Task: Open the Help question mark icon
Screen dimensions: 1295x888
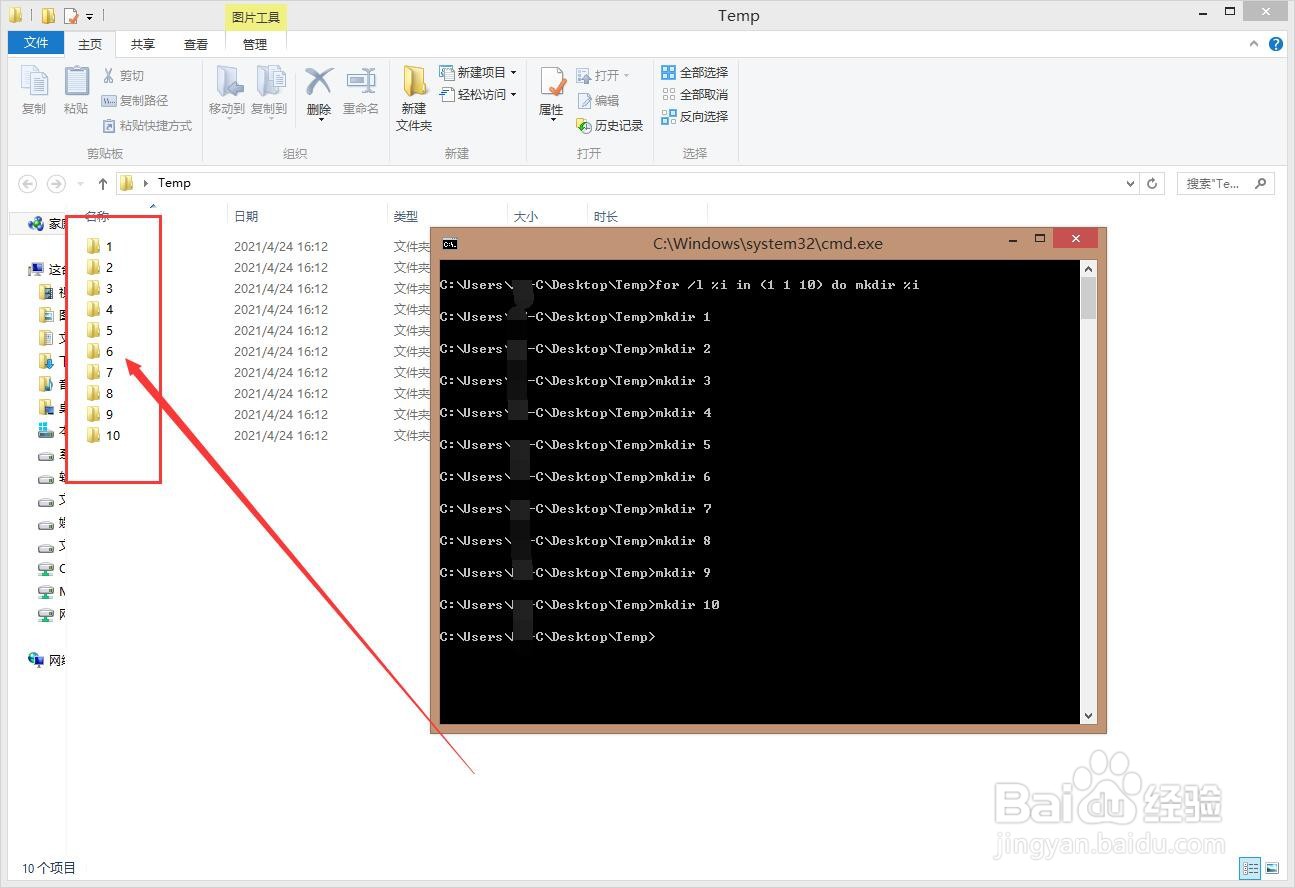Action: click(1276, 44)
